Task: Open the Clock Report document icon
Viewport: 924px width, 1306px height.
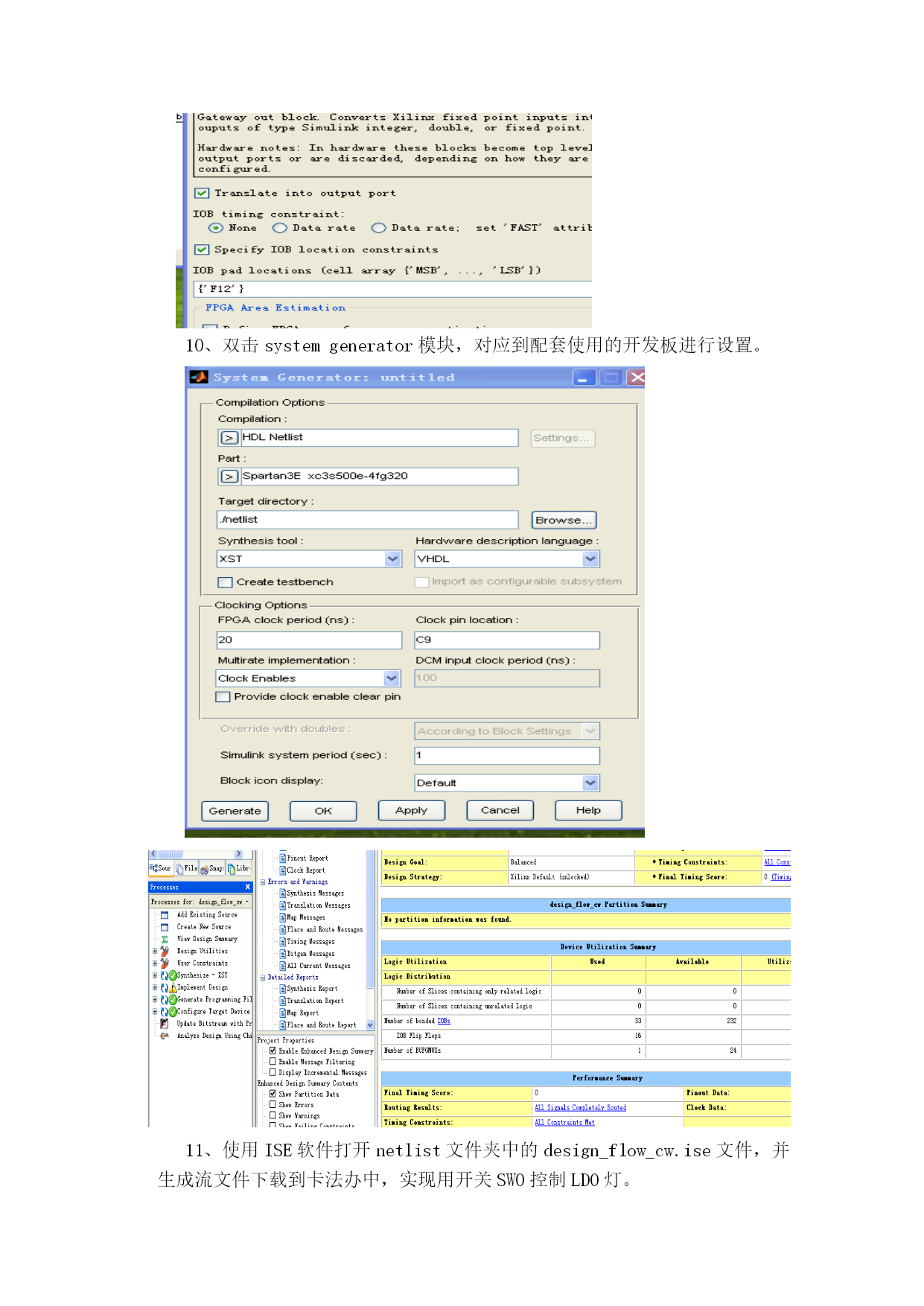Action: pyautogui.click(x=283, y=870)
